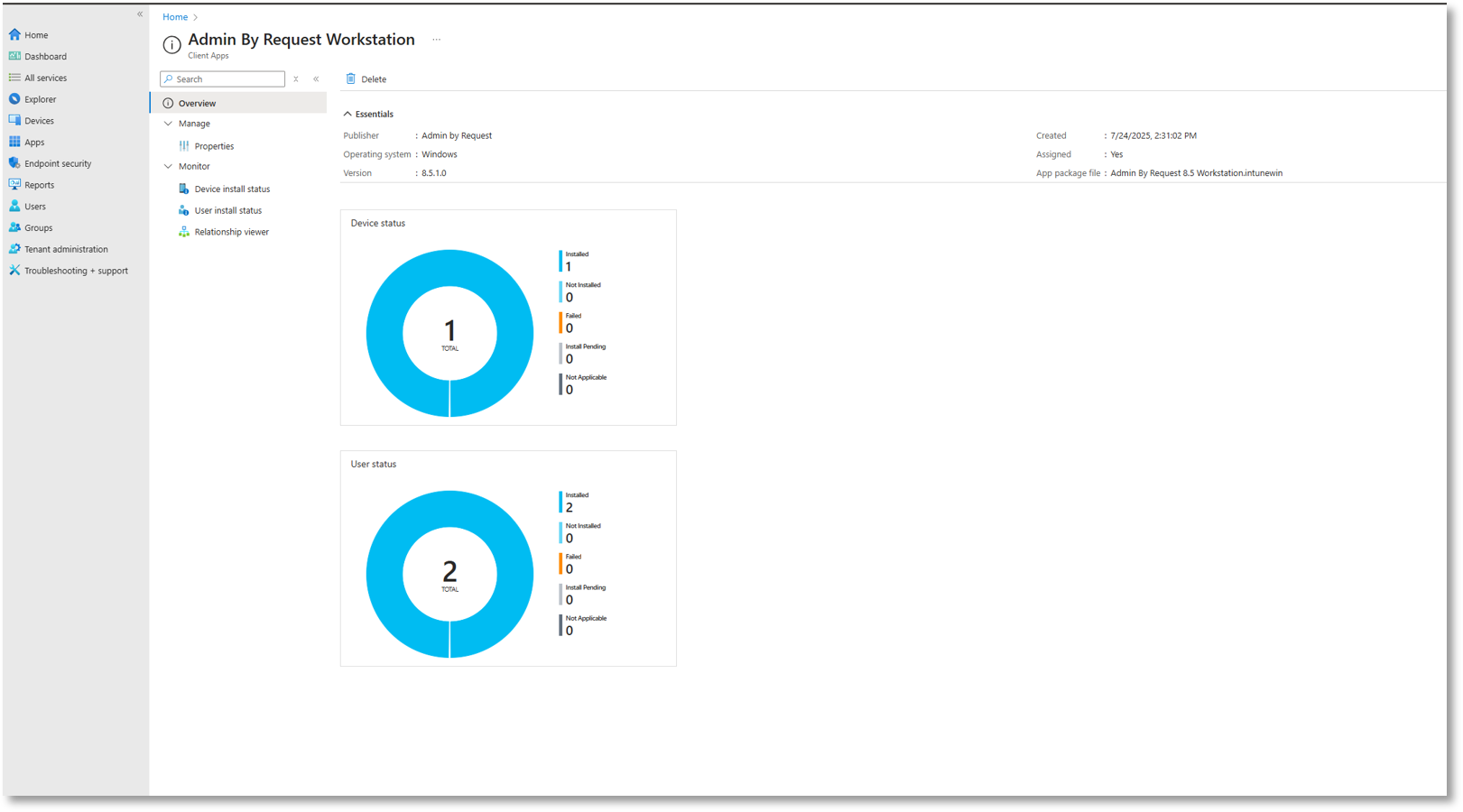
Task: Open the Dashboard icon in sidebar
Action: pos(14,56)
